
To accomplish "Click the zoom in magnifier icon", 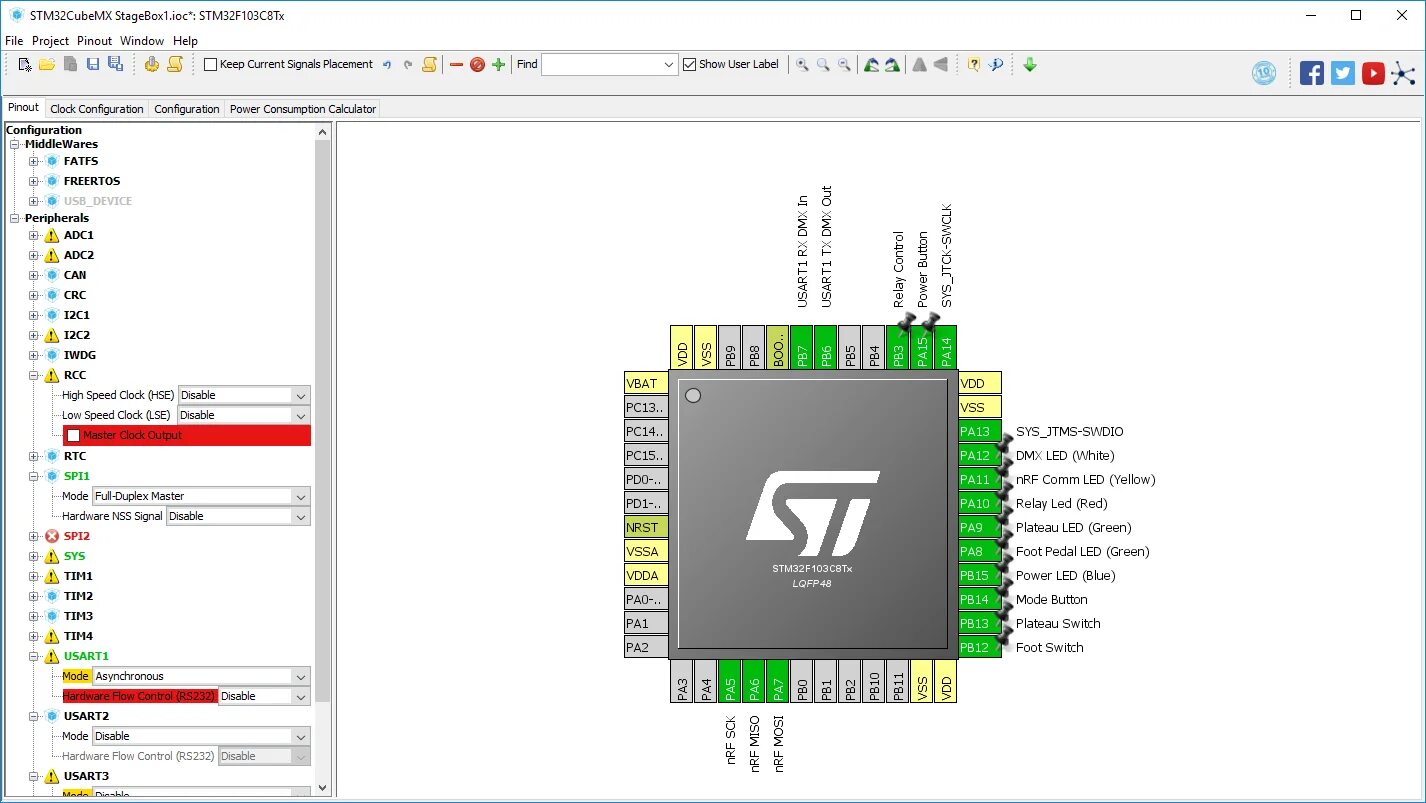I will click(802, 64).
